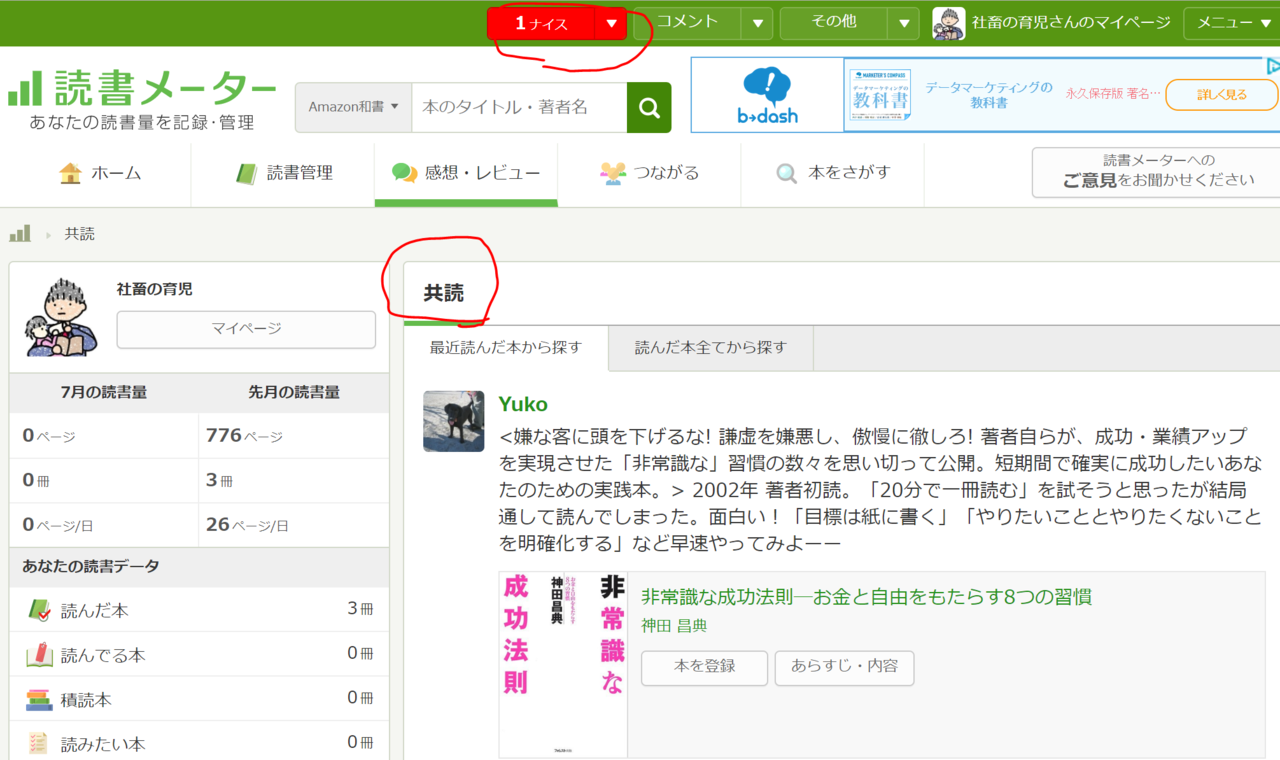Open the ホーム house icon tab
Image resolution: width=1280 pixels, height=760 pixels.
click(70, 173)
